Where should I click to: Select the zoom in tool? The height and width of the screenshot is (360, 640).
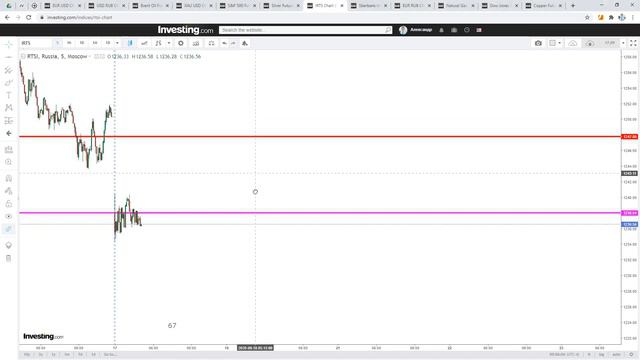coord(9,162)
